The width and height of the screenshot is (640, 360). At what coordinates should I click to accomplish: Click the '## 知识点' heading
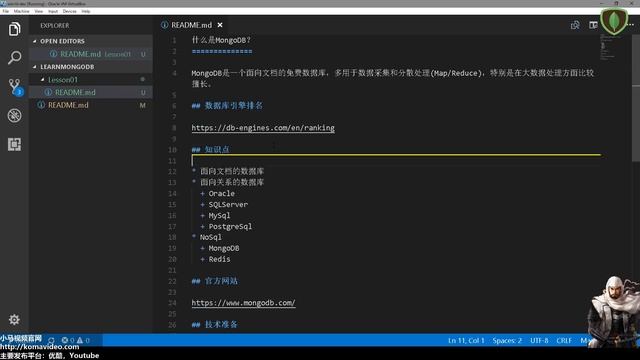(211, 149)
